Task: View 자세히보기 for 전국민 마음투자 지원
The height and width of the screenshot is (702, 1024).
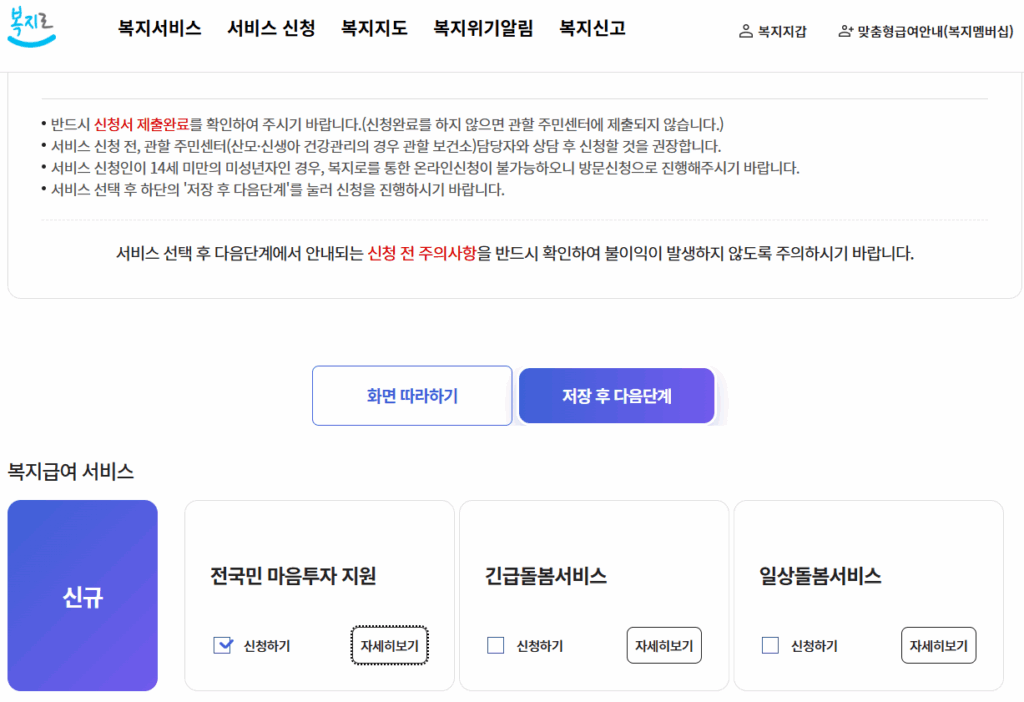Action: point(389,645)
